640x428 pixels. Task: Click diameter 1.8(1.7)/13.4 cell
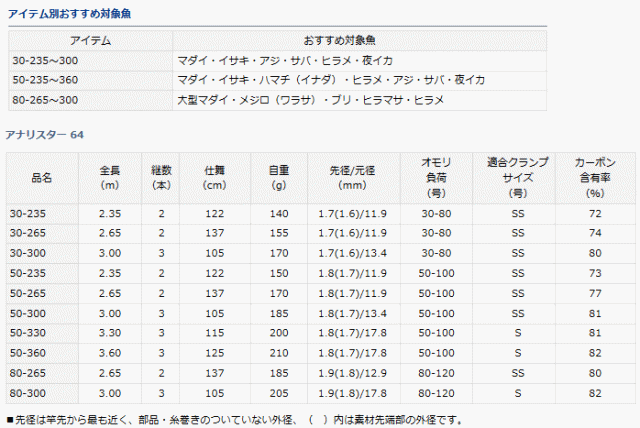353,314
